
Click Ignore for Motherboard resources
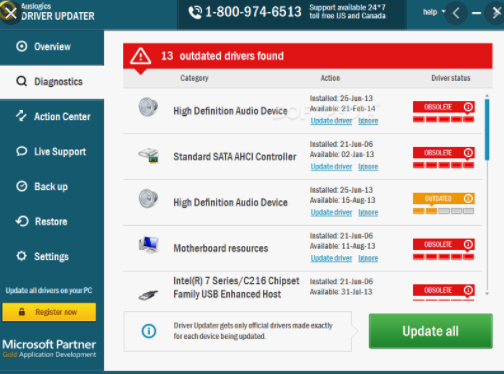click(368, 258)
